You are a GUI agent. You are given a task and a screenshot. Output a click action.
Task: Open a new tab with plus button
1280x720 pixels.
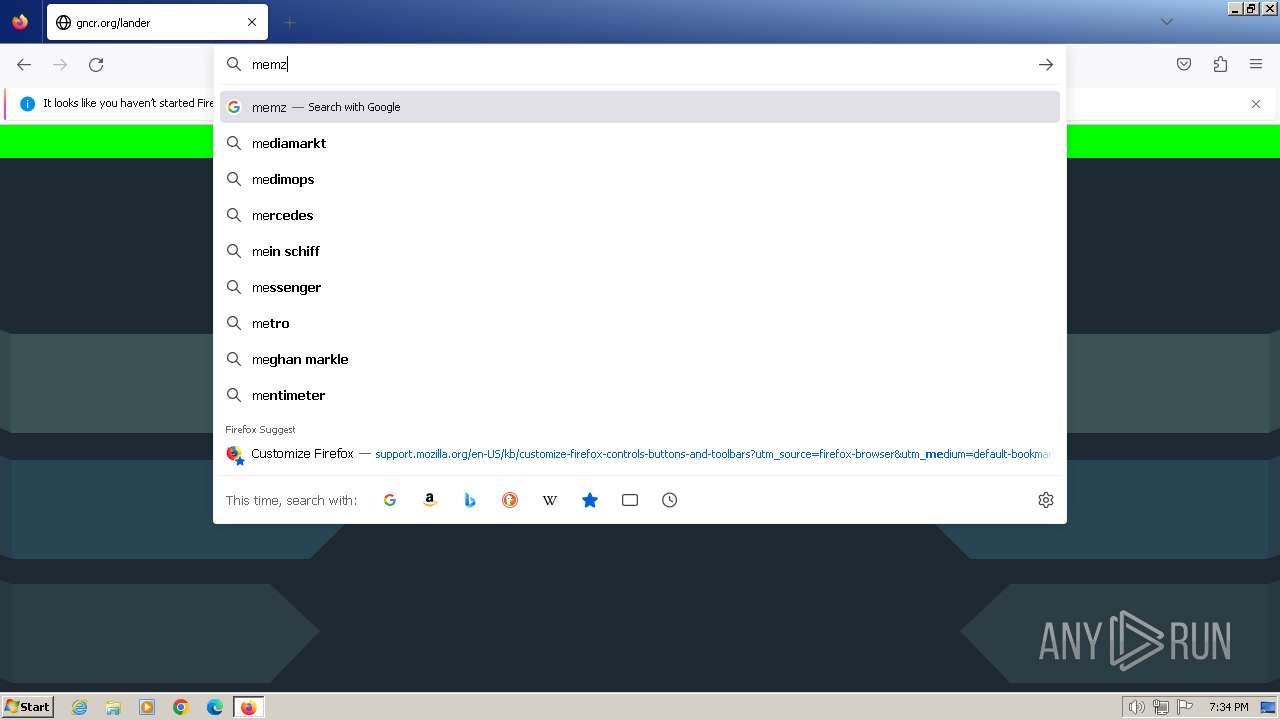[289, 22]
